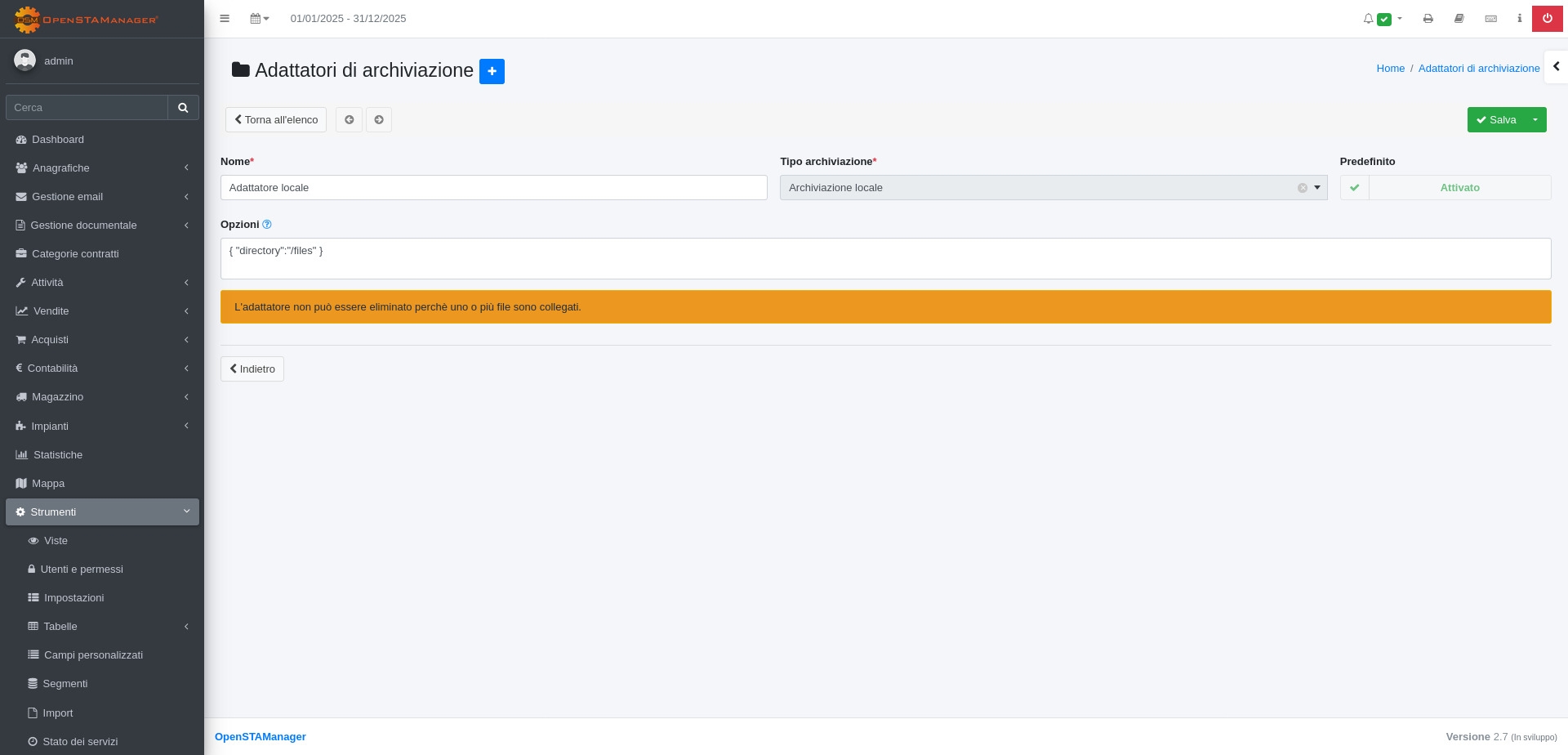Click into the Nome input field
The width and height of the screenshot is (1568, 755).
(493, 187)
